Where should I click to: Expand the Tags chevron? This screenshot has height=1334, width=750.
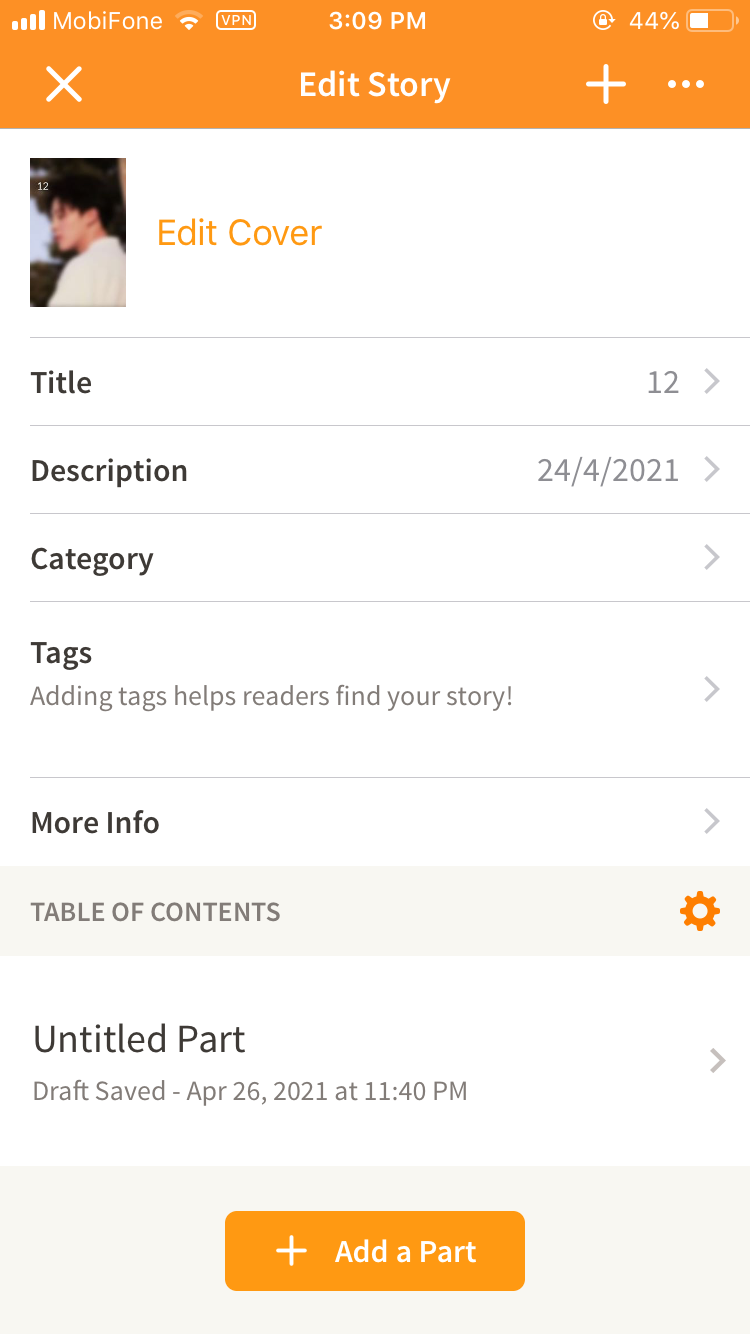tap(712, 689)
